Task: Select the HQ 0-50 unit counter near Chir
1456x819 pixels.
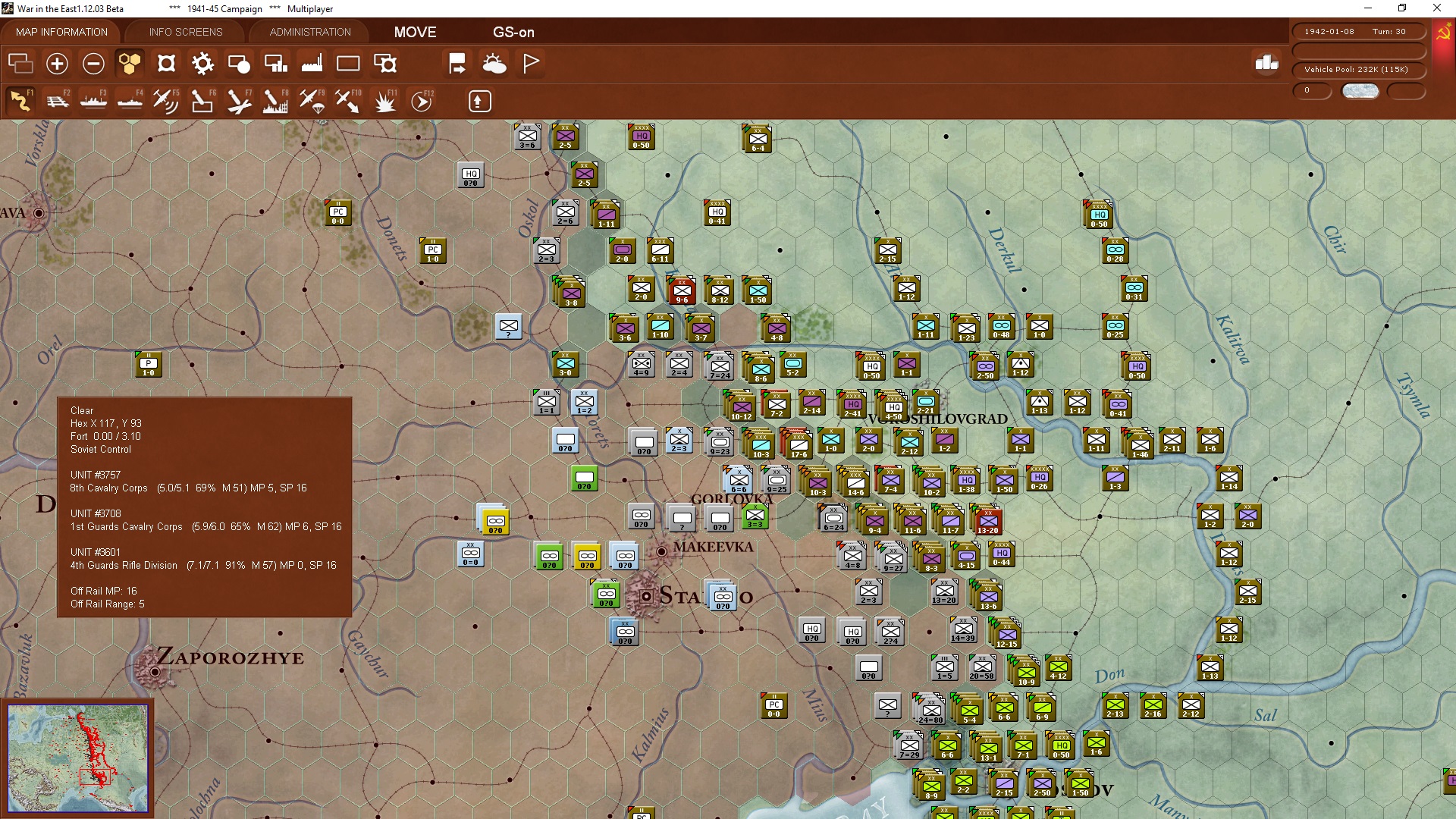Action: click(1099, 215)
